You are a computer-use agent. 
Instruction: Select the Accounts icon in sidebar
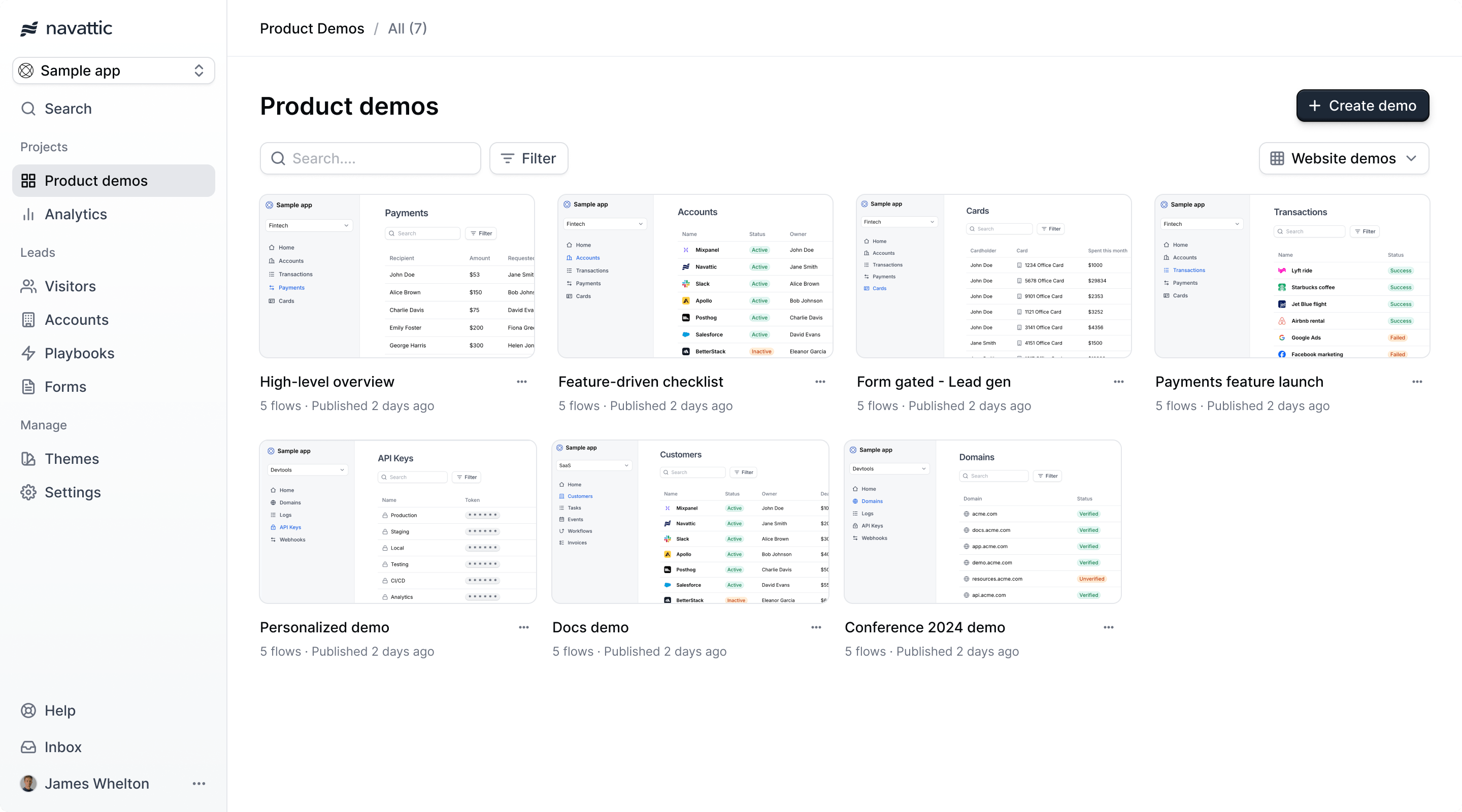point(29,319)
